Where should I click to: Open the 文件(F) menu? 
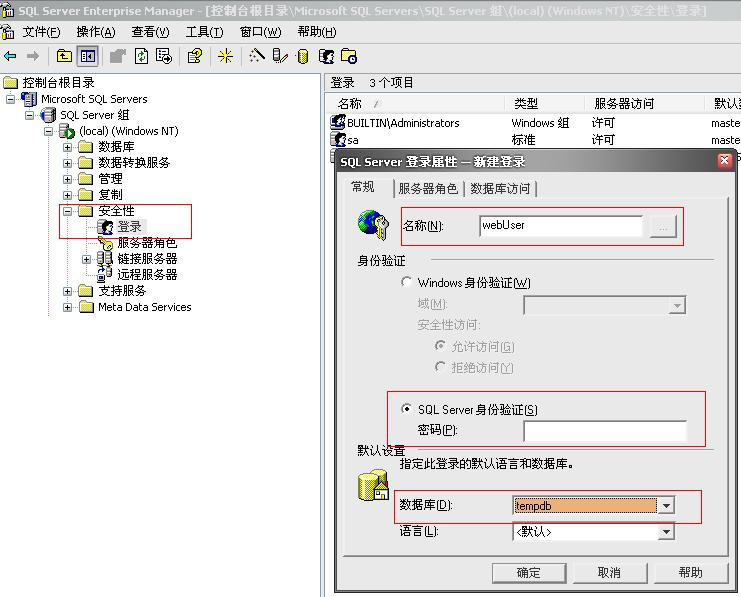(x=42, y=32)
